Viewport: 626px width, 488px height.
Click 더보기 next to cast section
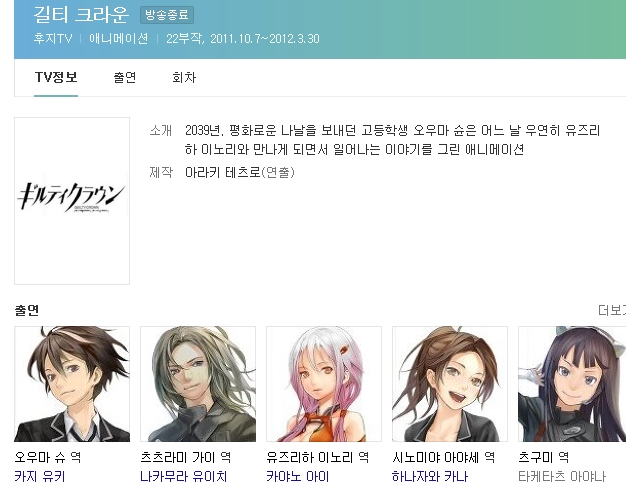click(x=612, y=310)
